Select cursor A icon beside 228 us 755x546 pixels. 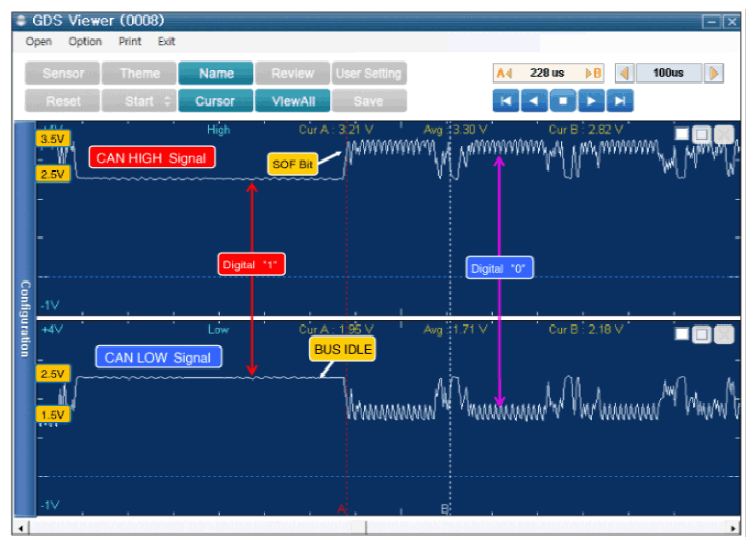pyautogui.click(x=504, y=73)
